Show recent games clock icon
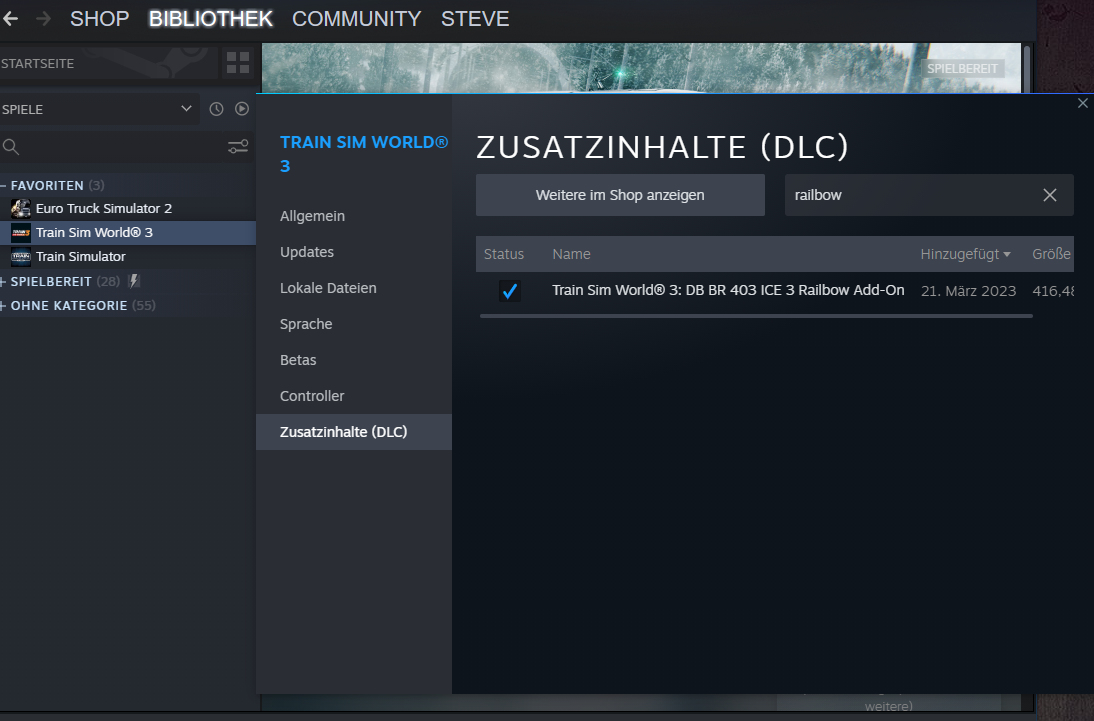Screen dimensions: 1094x721 point(216,109)
